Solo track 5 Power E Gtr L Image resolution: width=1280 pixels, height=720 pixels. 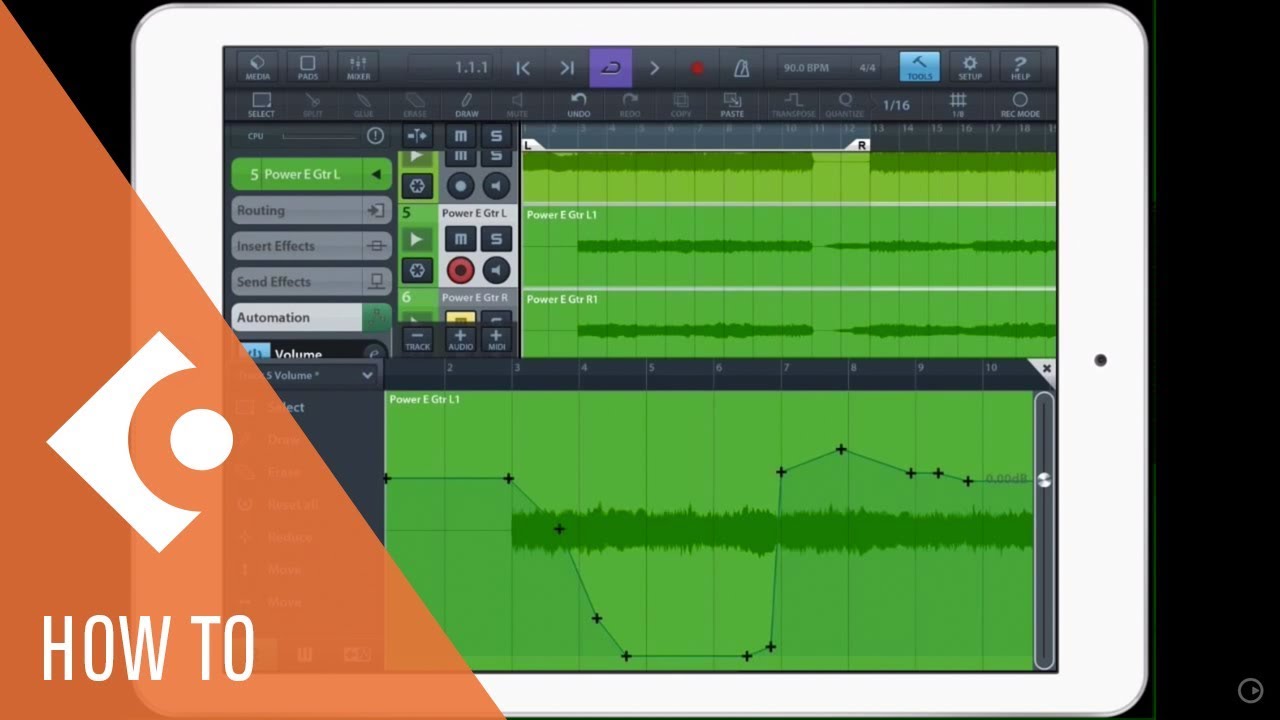[x=496, y=238]
